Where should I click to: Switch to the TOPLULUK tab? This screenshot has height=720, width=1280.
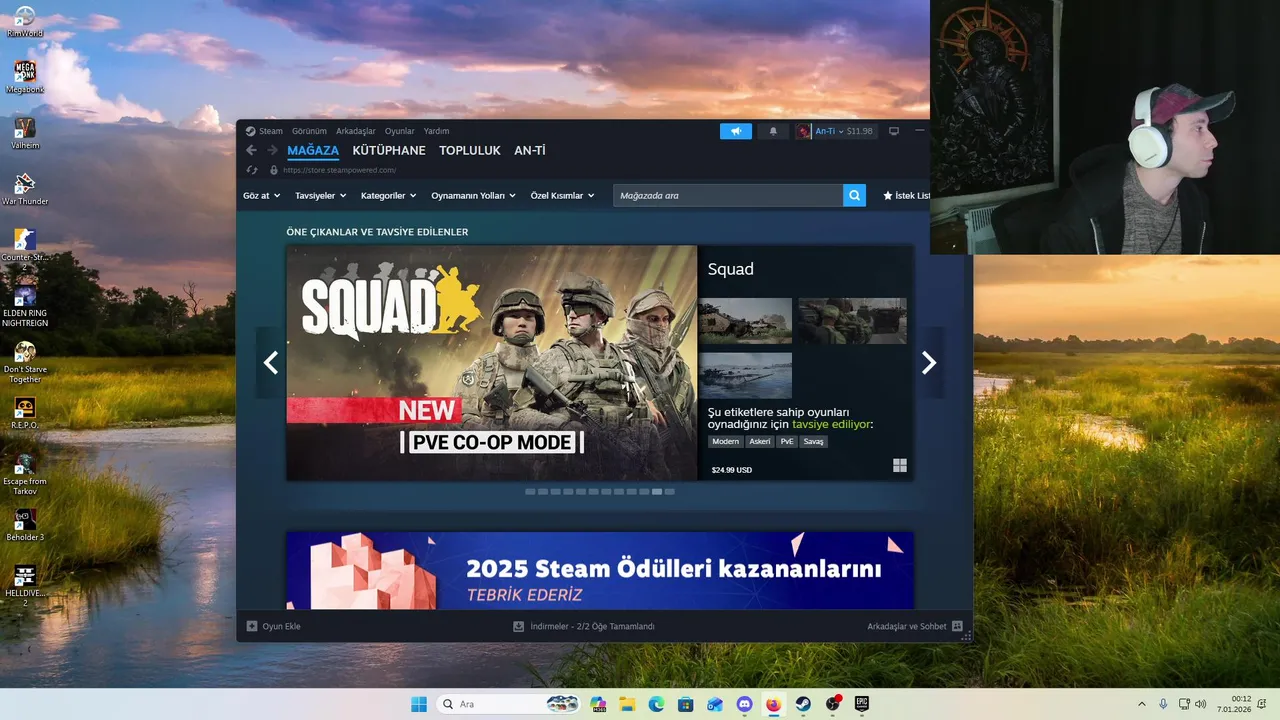(x=470, y=151)
